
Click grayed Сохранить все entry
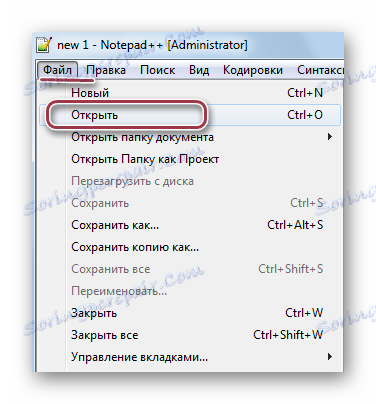click(190, 269)
